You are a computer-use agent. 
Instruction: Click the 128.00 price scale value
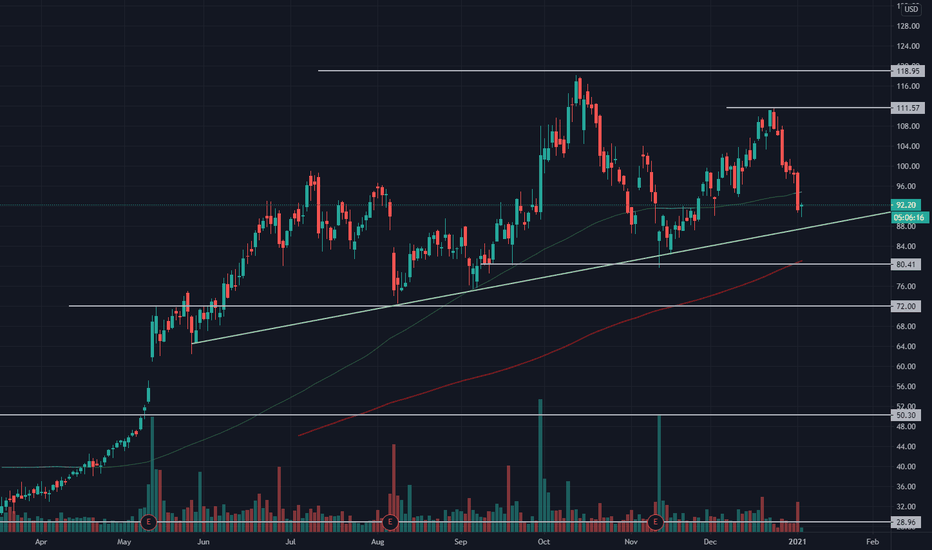[908, 26]
